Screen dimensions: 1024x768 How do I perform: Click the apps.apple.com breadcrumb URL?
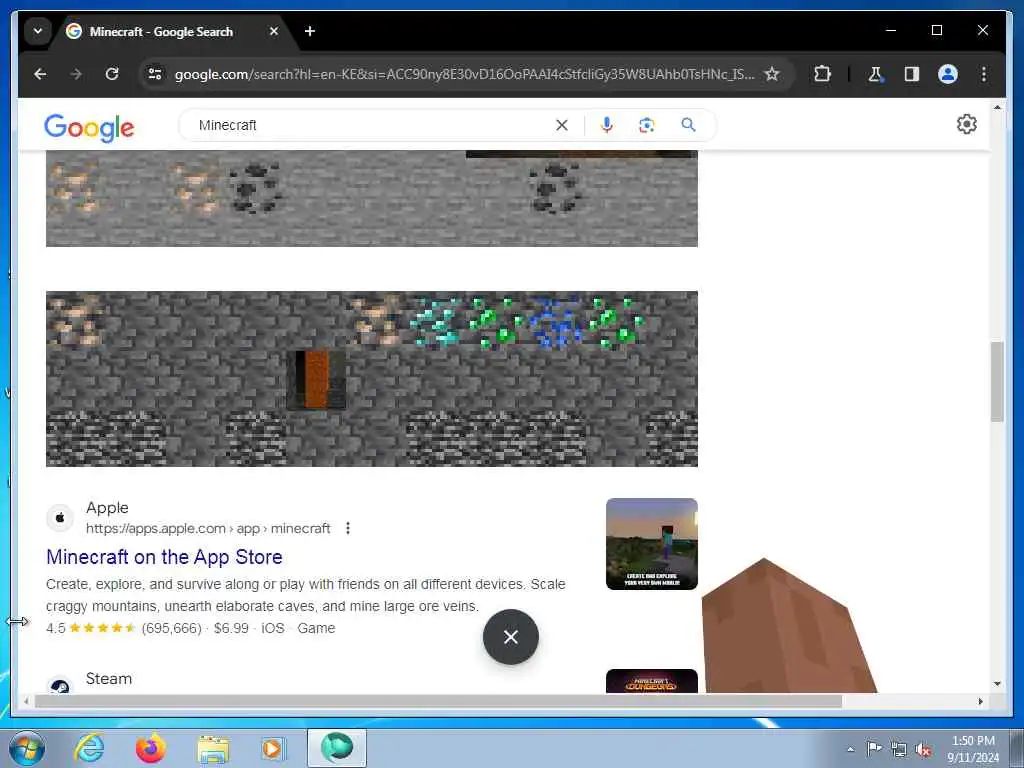pos(208,528)
